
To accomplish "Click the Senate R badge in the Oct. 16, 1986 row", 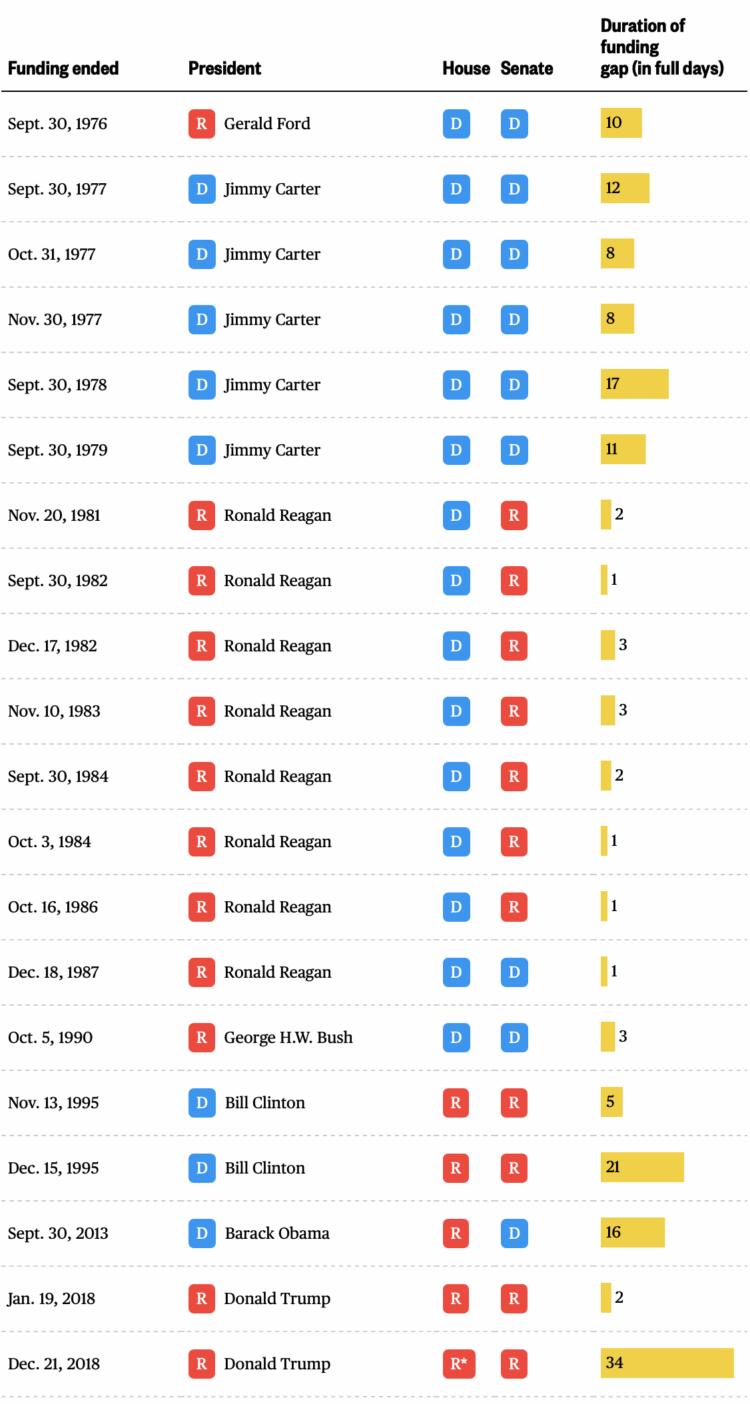I will pos(514,907).
